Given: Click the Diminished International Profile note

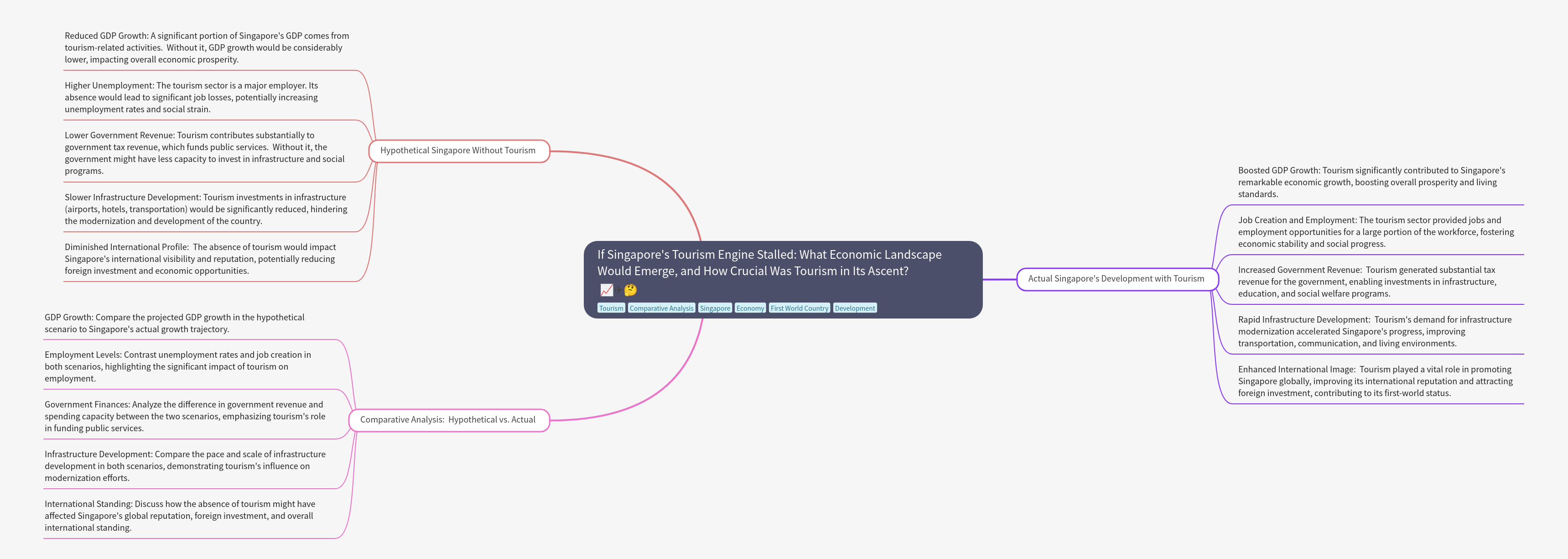Looking at the screenshot, I should 200,259.
